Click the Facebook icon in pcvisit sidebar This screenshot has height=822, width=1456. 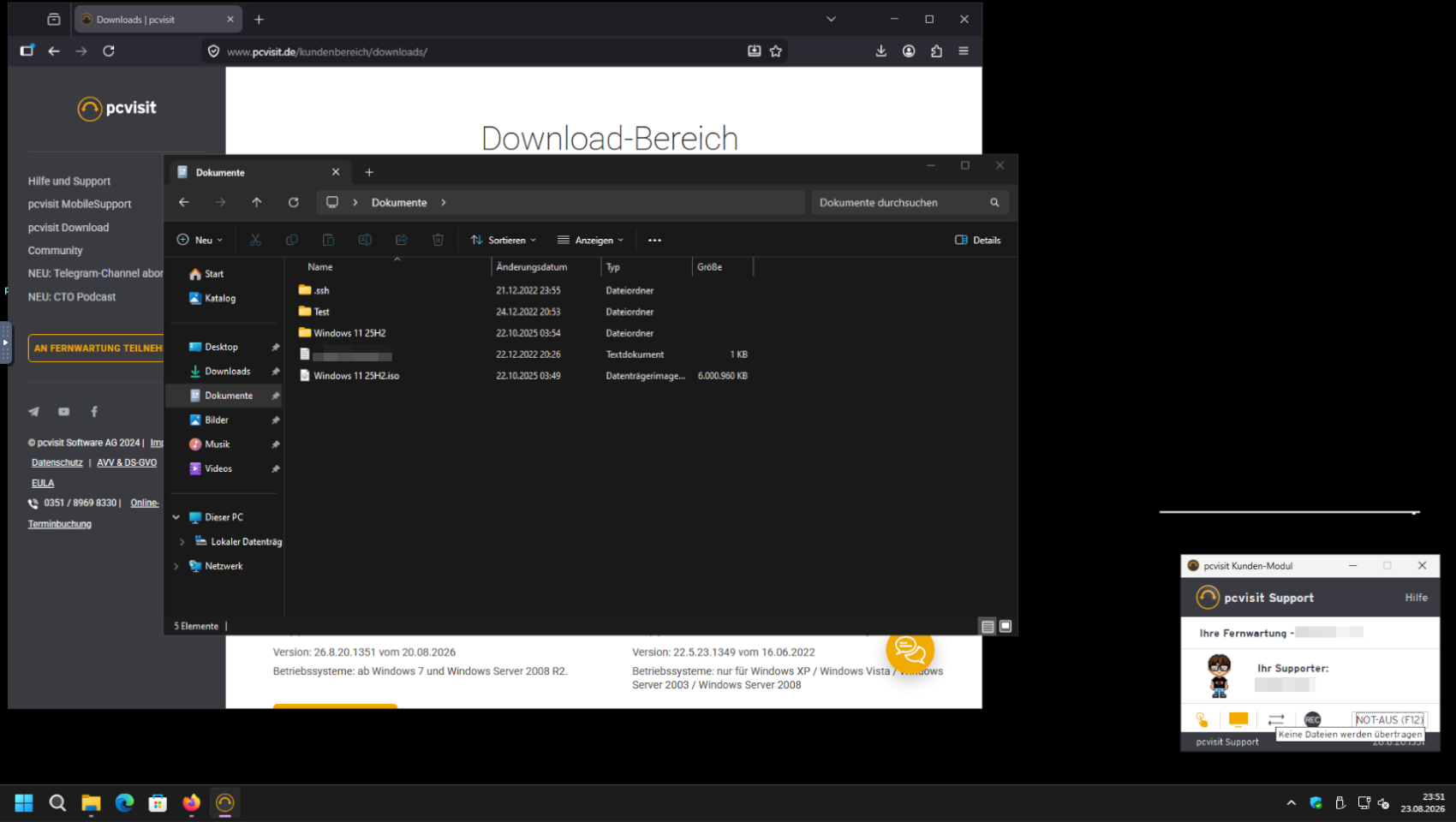[x=94, y=412]
